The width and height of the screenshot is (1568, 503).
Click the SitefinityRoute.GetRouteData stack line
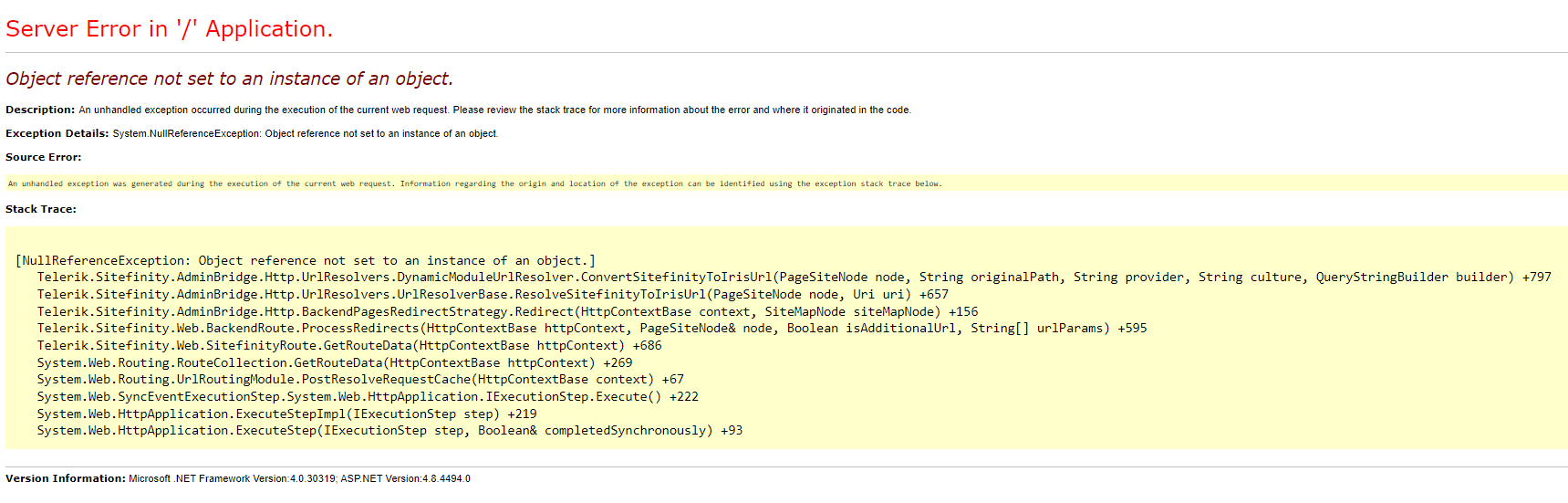tap(349, 346)
